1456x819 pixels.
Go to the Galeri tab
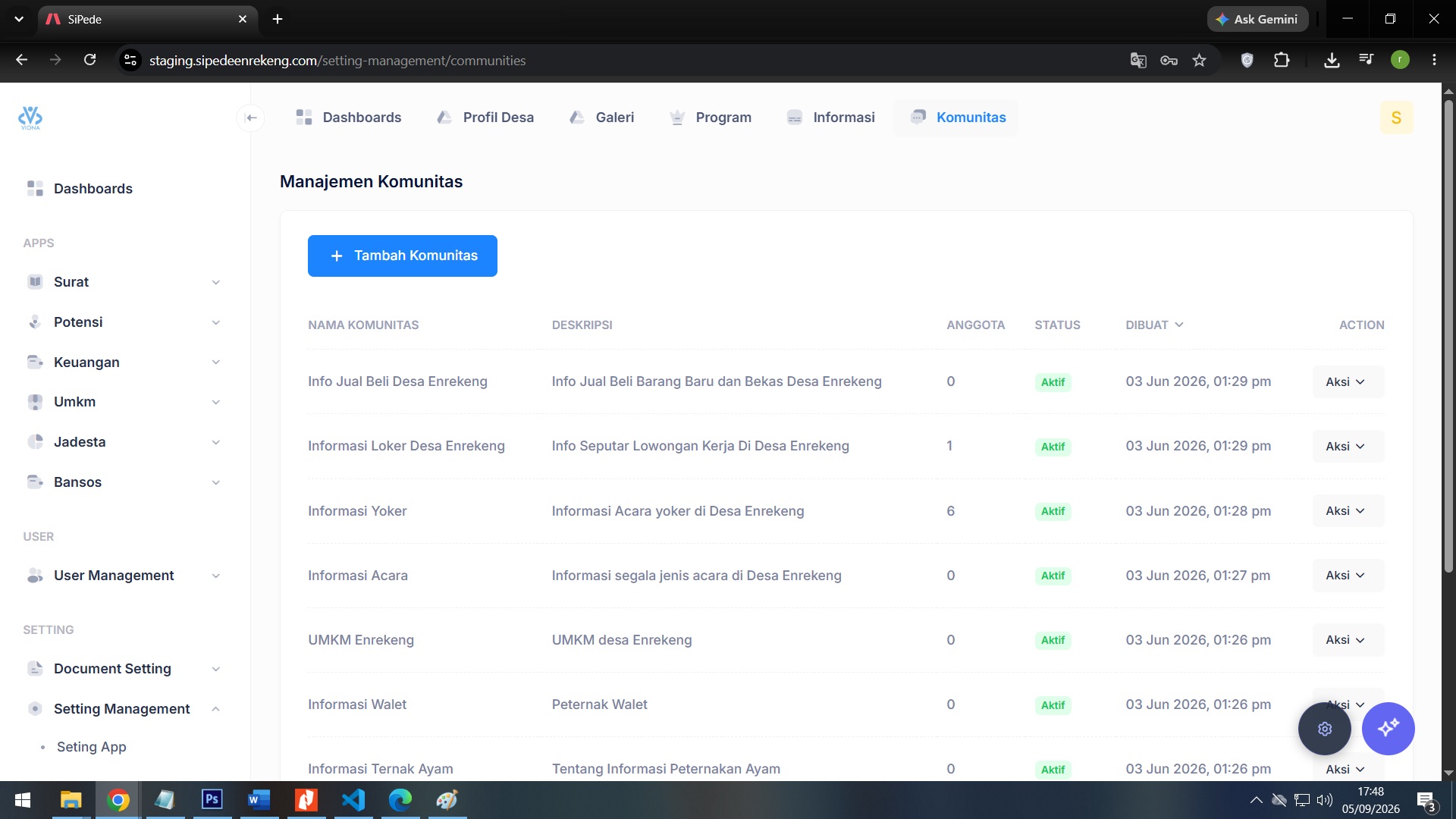(x=601, y=118)
